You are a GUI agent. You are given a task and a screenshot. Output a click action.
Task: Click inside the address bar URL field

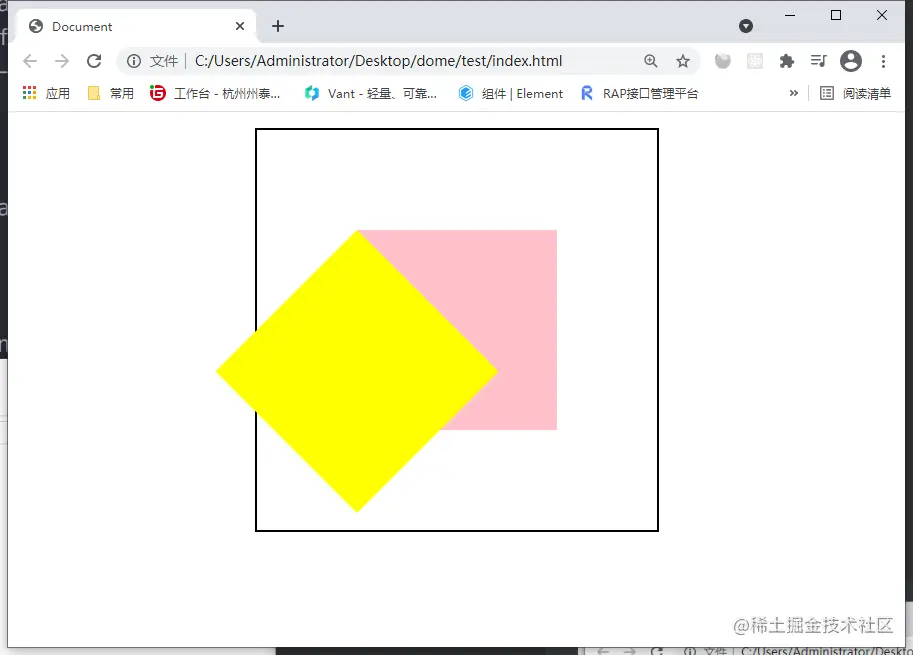[x=400, y=61]
